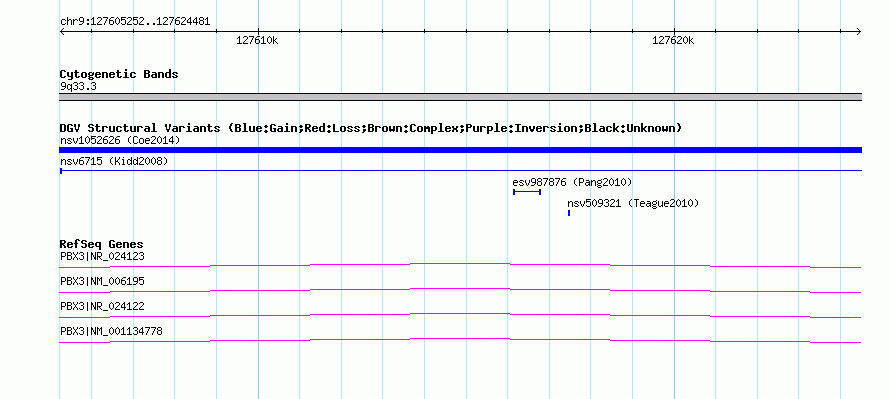Click the PBX3|NM_001134778 transcript label
Screen dimensions: 890x399
(111, 331)
